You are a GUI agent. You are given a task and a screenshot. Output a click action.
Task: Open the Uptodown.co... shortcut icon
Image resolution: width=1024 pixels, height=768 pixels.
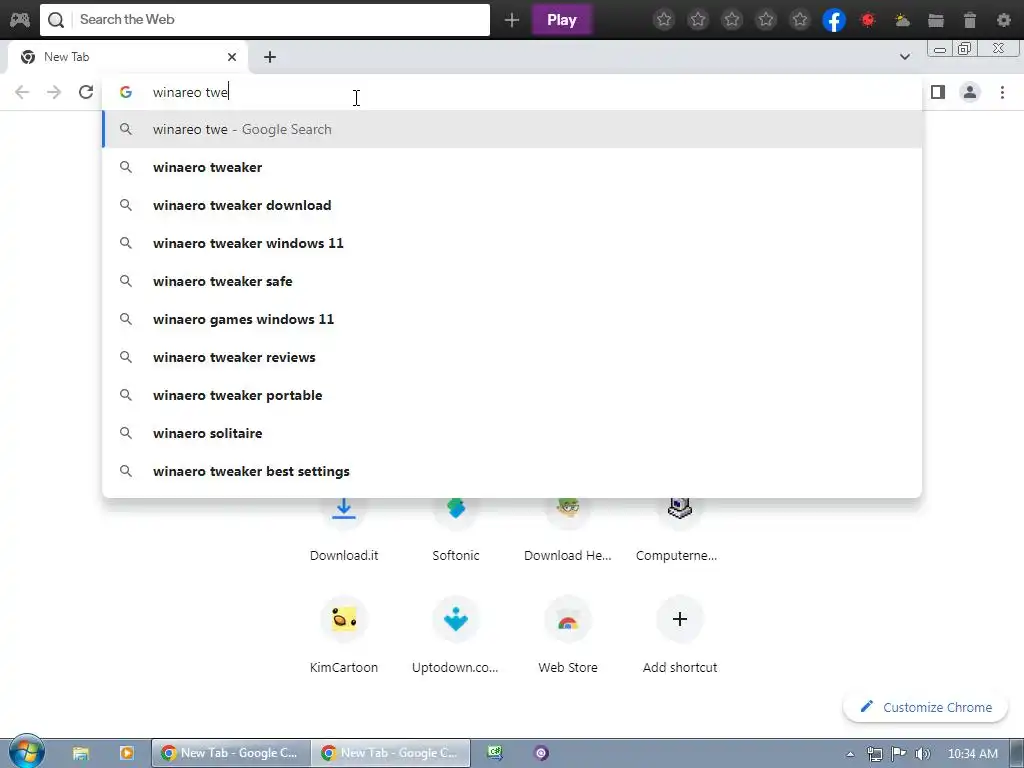(x=456, y=618)
